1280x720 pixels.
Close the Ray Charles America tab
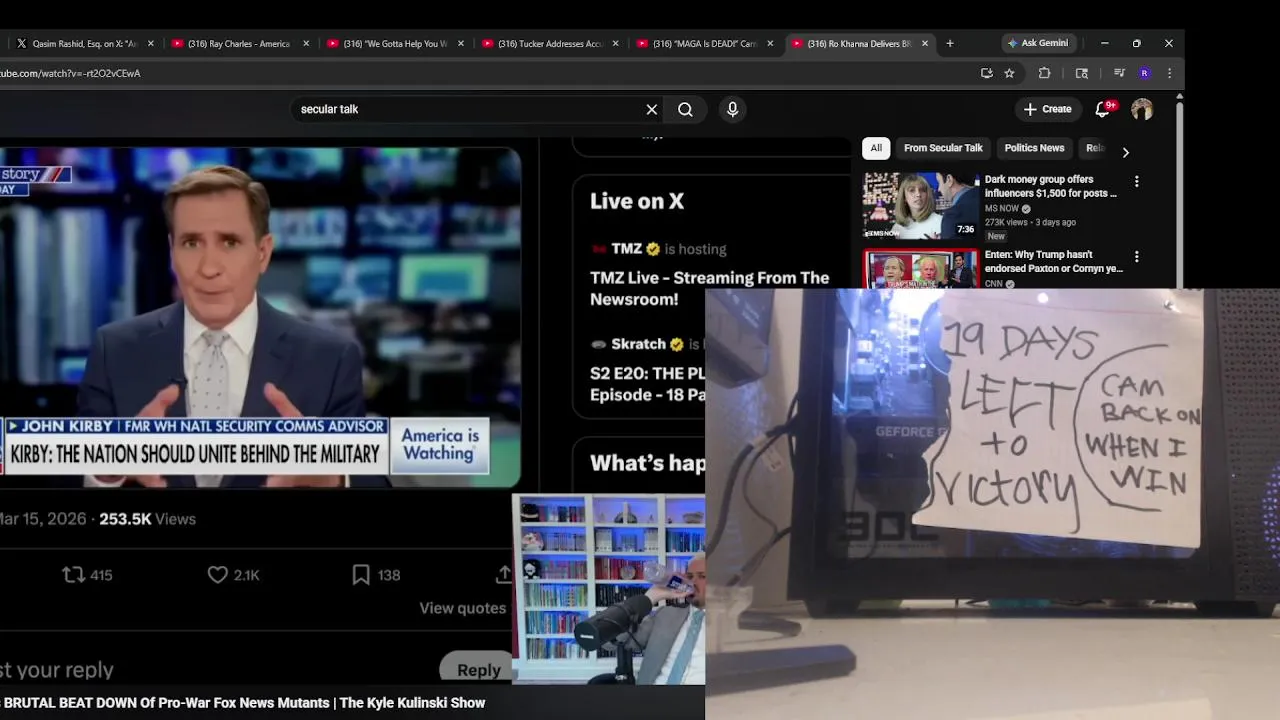pyautogui.click(x=306, y=43)
